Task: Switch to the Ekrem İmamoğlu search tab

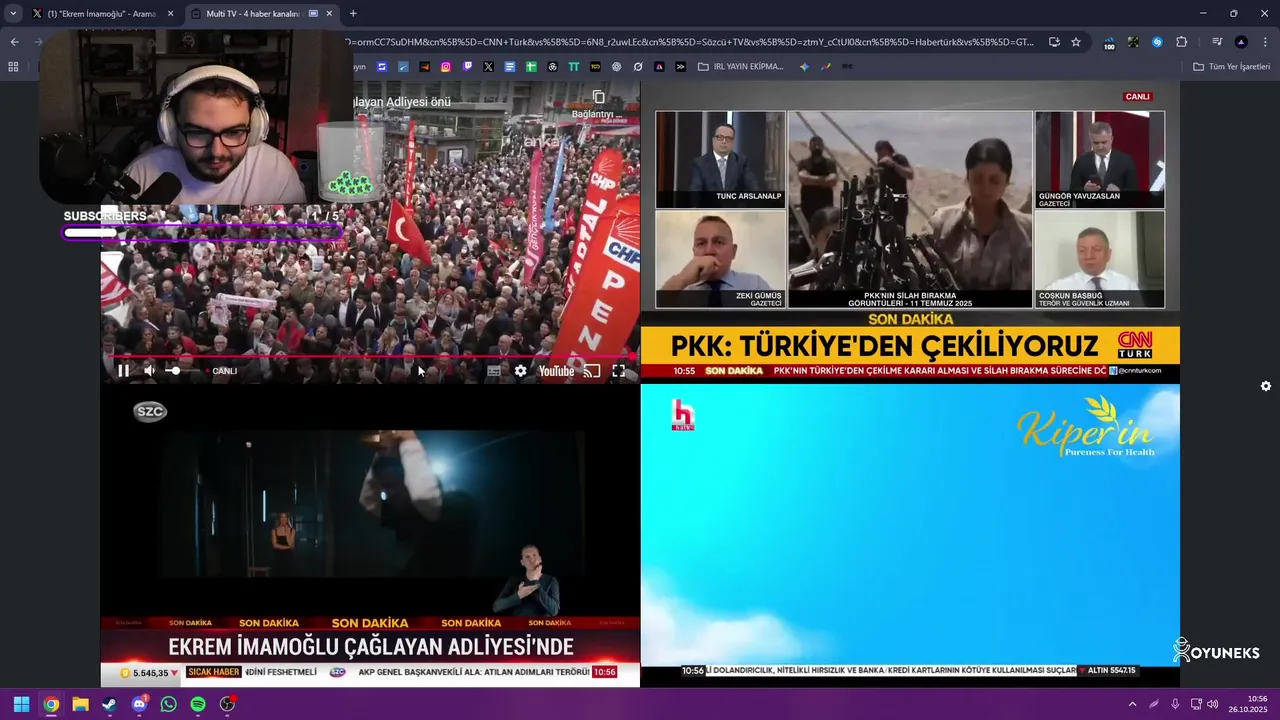Action: click(x=100, y=14)
